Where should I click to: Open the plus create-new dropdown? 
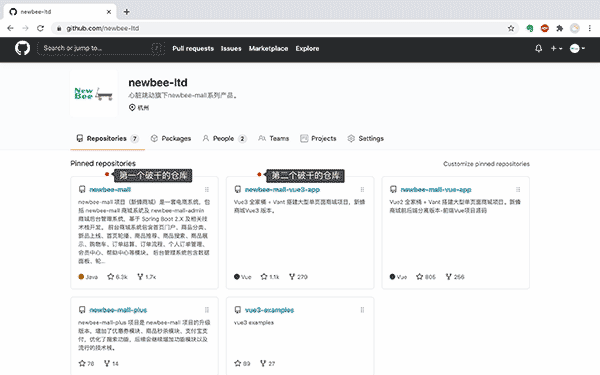556,49
